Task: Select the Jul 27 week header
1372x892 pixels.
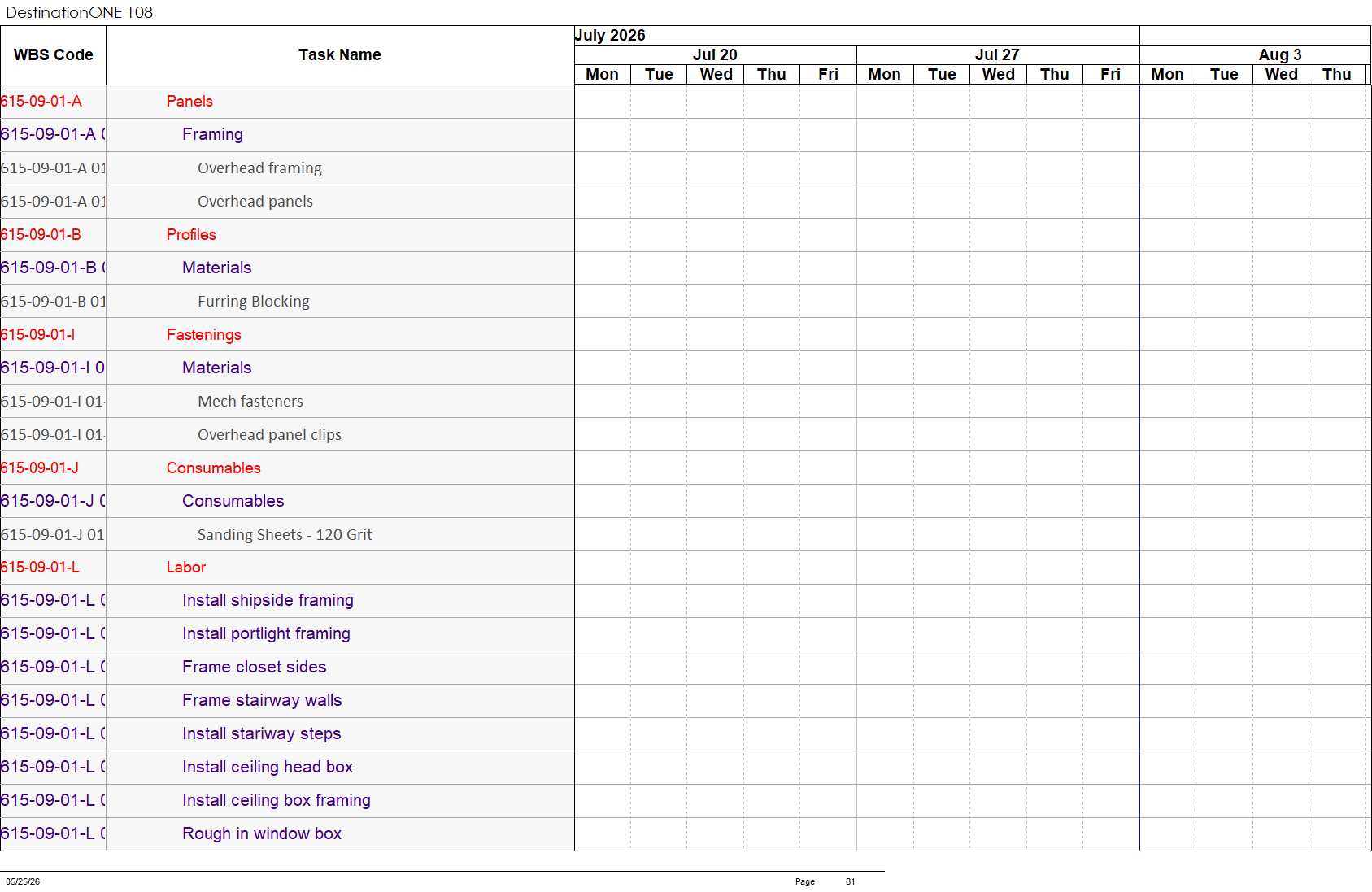Action: tap(998, 54)
